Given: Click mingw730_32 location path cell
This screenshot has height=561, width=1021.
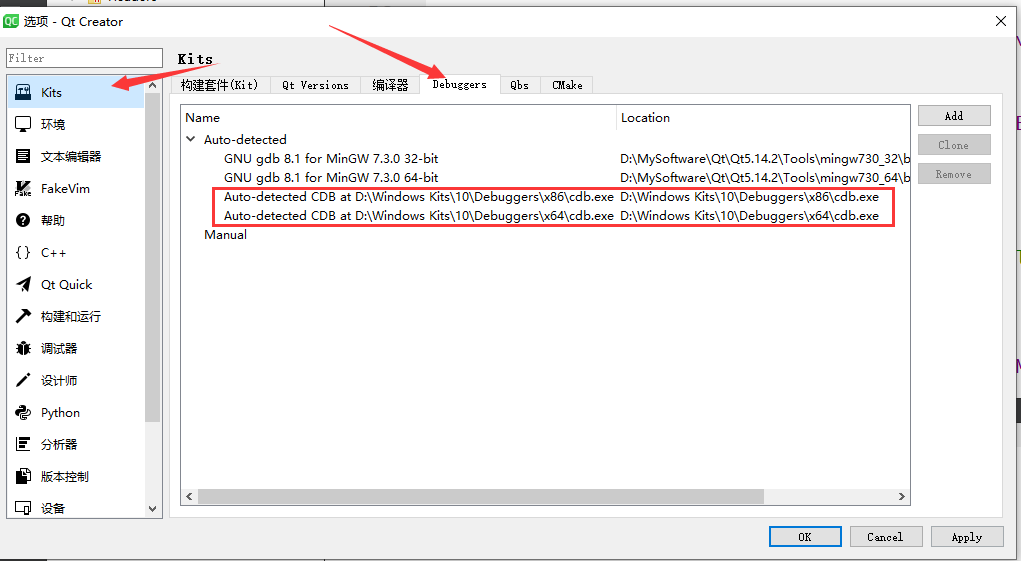Looking at the screenshot, I should (764, 158).
